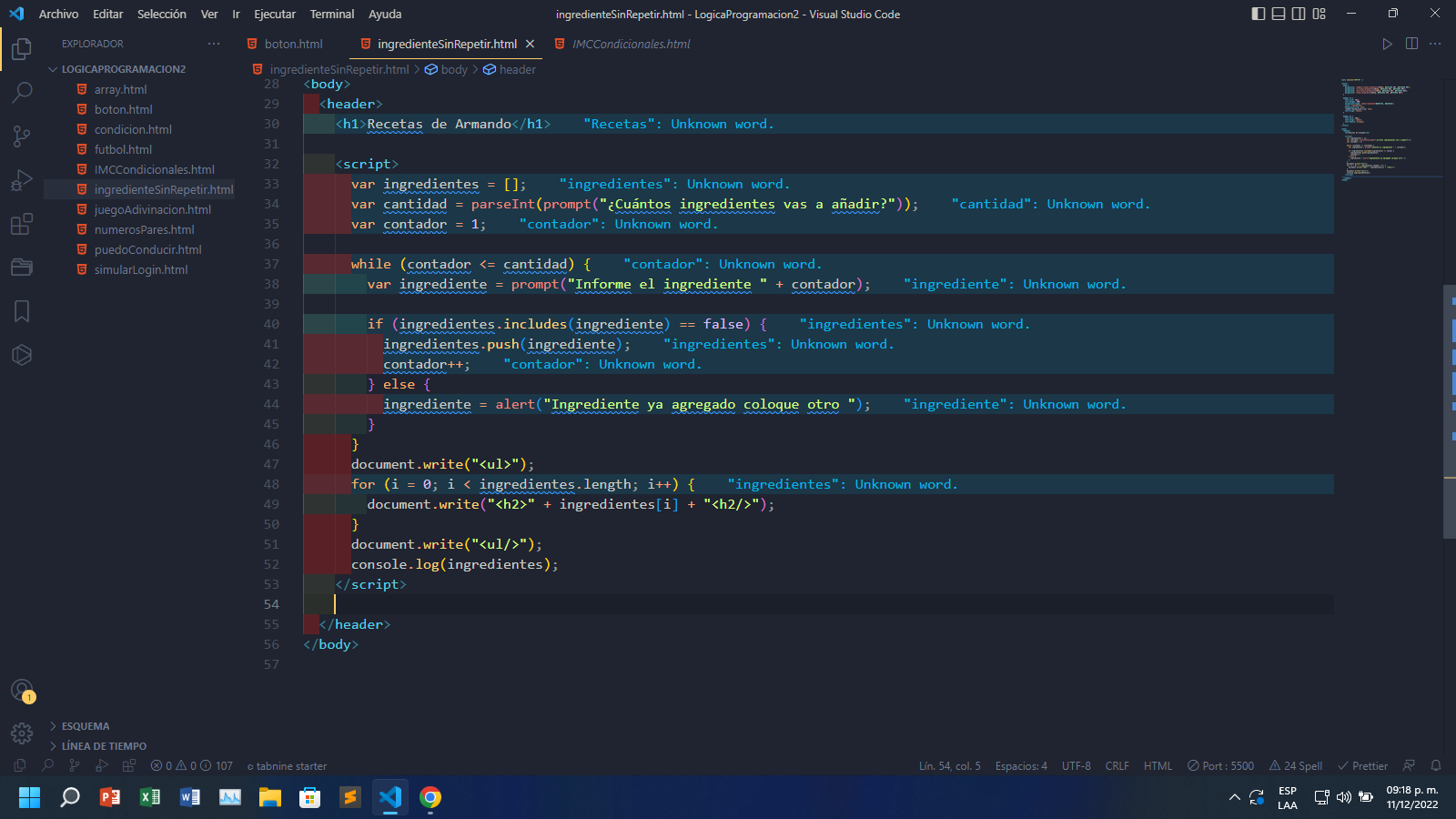
Task: Open the Ejecutar menu
Action: [x=275, y=14]
